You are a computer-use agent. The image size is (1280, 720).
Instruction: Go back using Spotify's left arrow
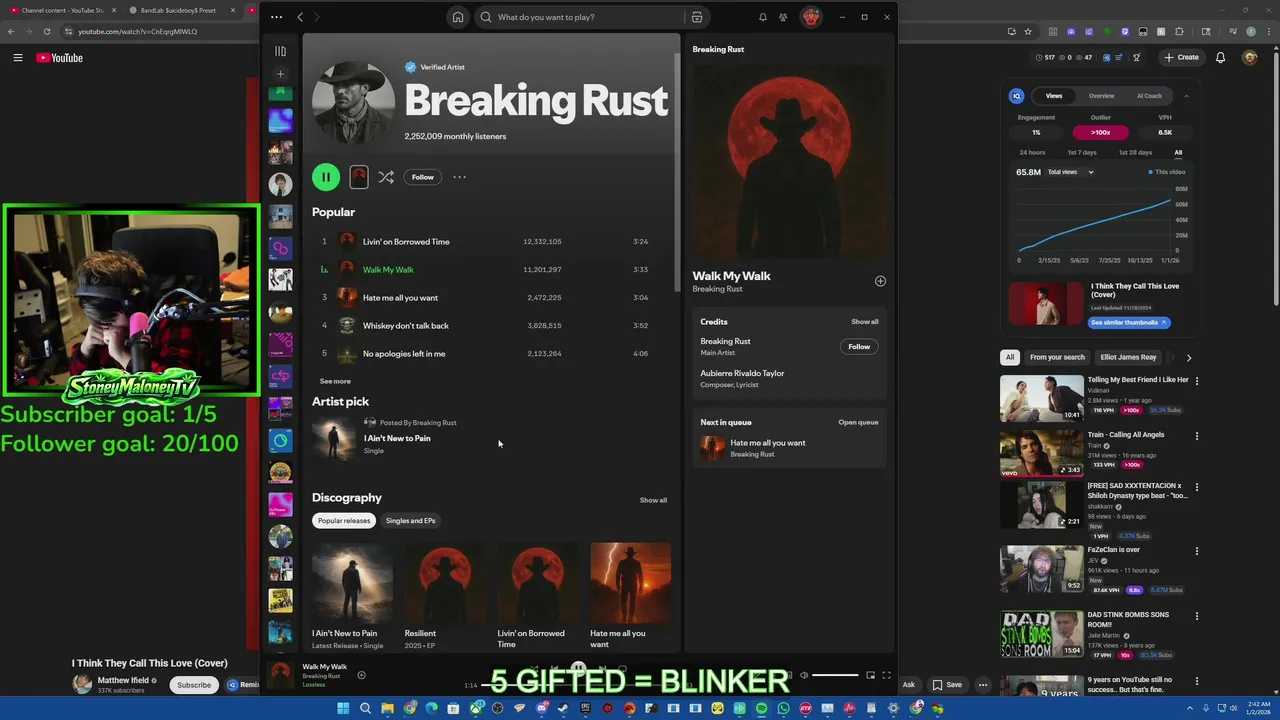coord(300,17)
